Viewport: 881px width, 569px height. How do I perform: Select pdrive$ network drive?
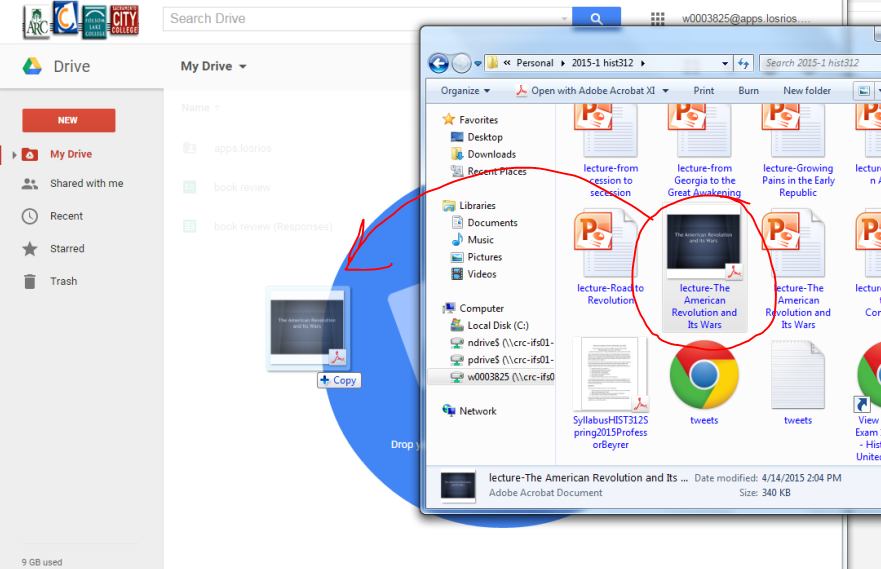502,359
